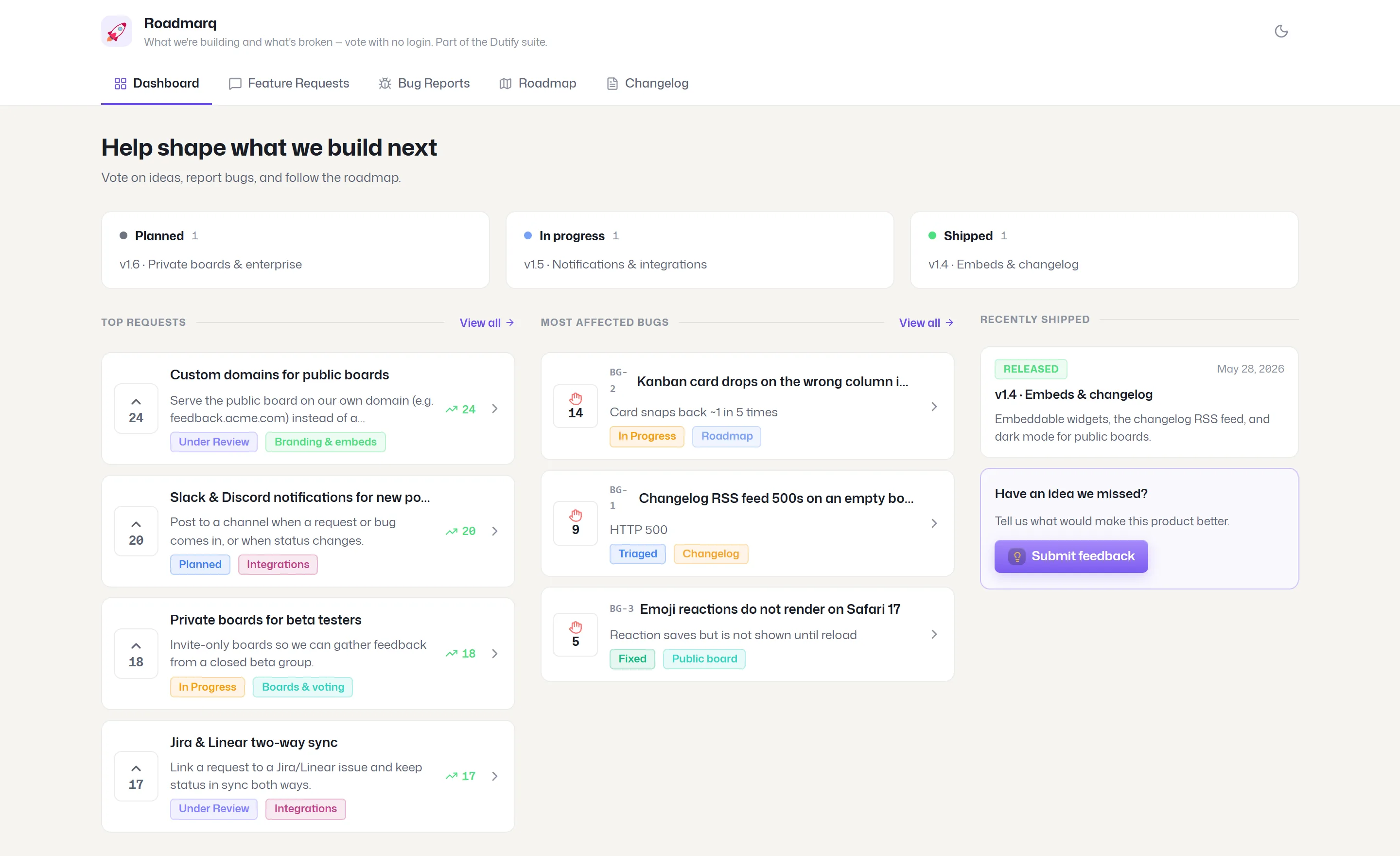Select the Changelog tab
The image size is (1400, 856).
coord(647,84)
